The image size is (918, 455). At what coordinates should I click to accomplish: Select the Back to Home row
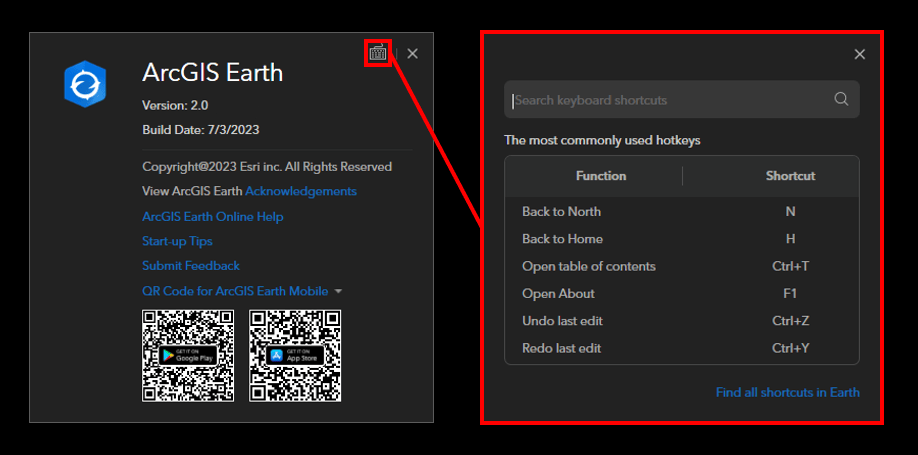tap(681, 239)
